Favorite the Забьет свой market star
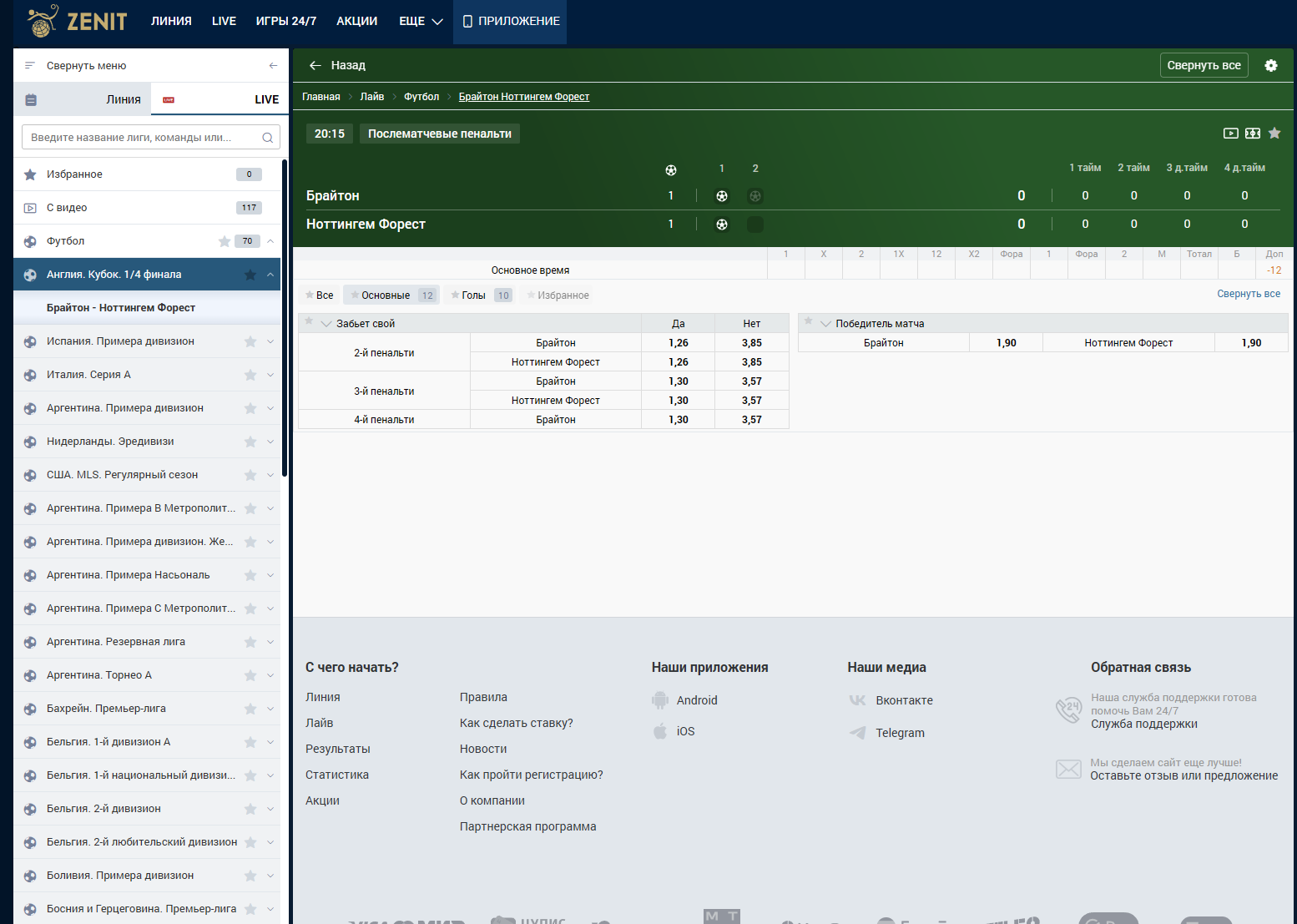 pyautogui.click(x=309, y=322)
